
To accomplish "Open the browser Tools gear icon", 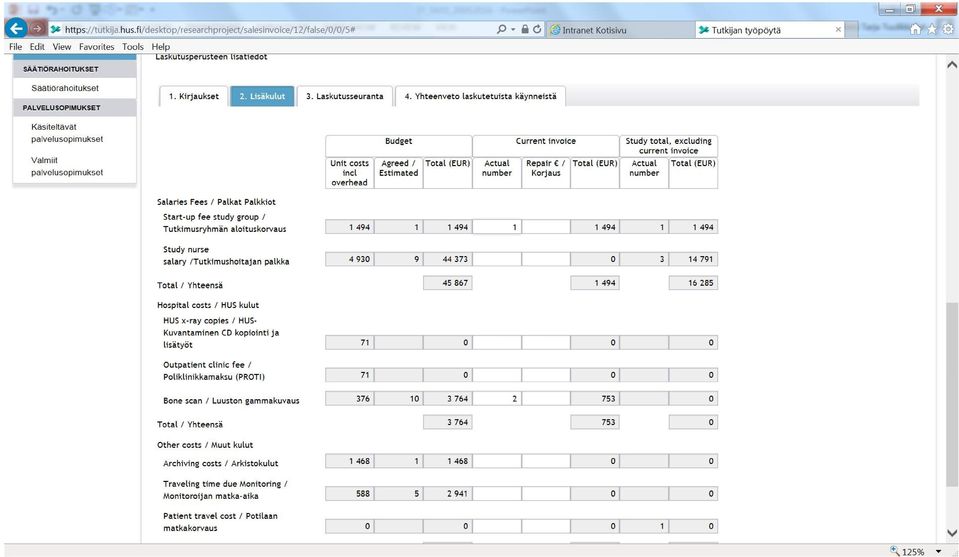I will 948,29.
